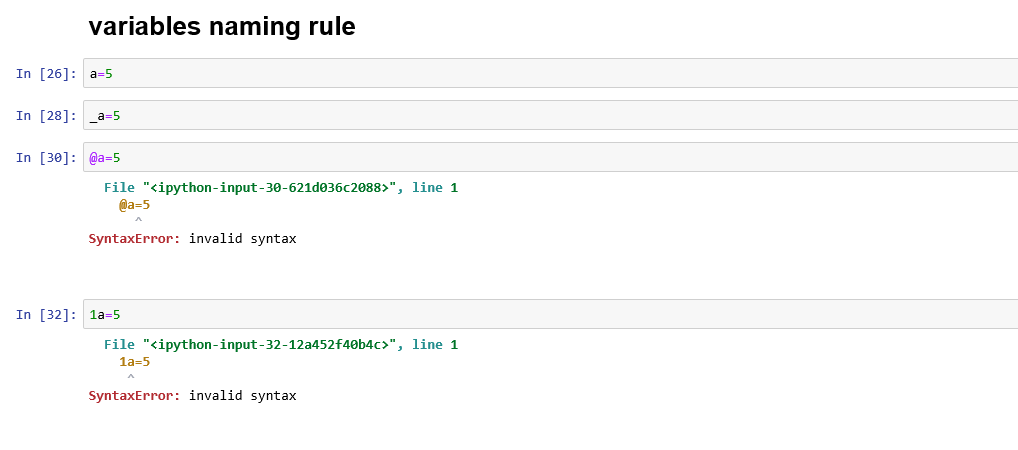Screen dimensions: 1018x450
Task: Click the caret marker under traceback @a=5
Action: 138,220
